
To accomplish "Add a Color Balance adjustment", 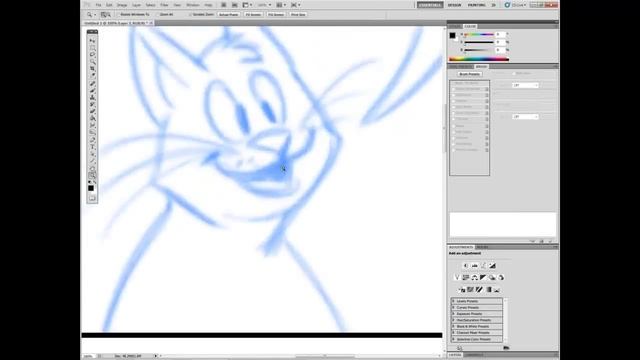I will click(474, 278).
